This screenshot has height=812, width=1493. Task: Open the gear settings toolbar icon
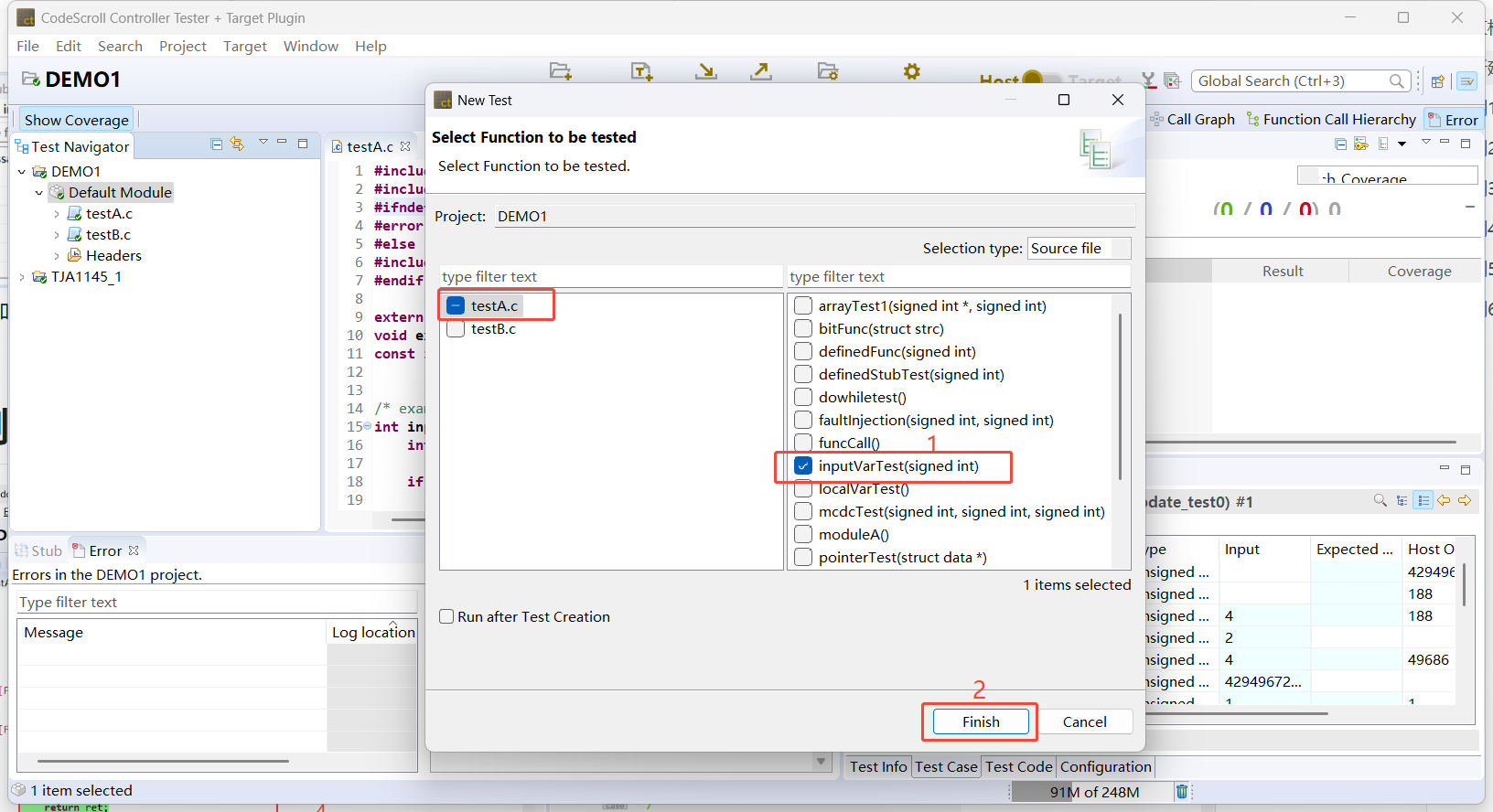click(x=912, y=71)
